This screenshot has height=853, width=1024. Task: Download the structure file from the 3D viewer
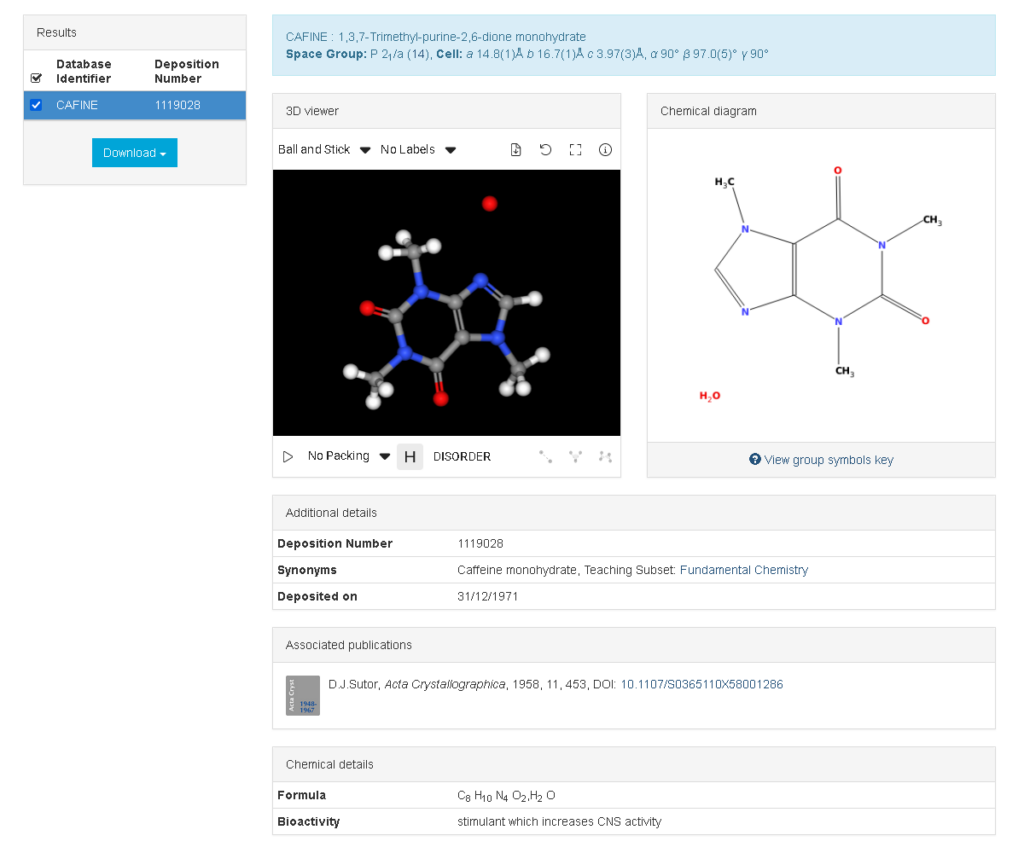[x=515, y=149]
